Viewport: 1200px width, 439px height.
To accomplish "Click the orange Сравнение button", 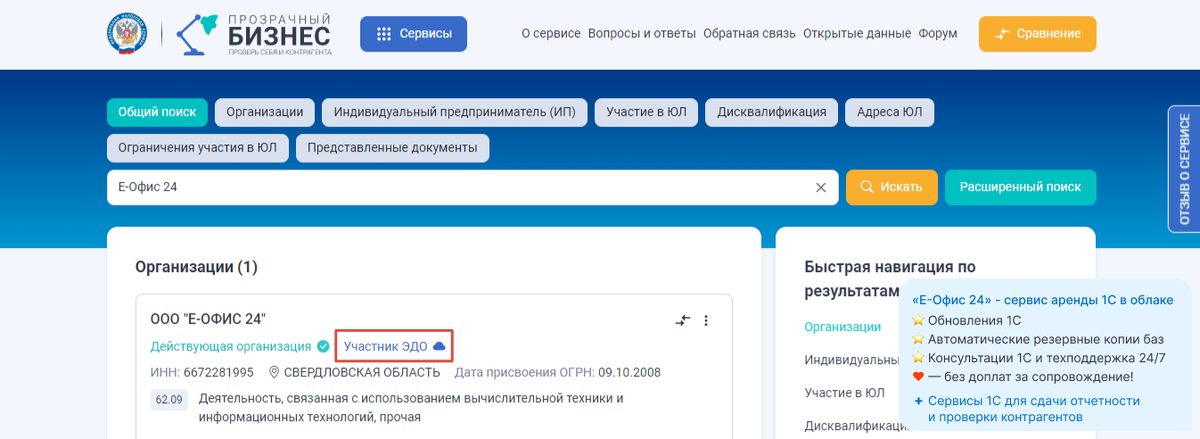I will [x=1037, y=34].
